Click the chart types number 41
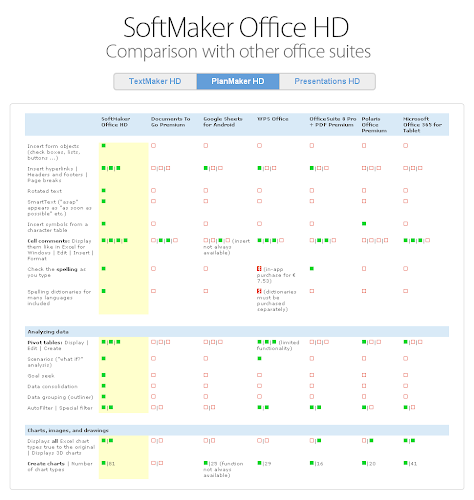The image size is (474, 500). [x=414, y=464]
